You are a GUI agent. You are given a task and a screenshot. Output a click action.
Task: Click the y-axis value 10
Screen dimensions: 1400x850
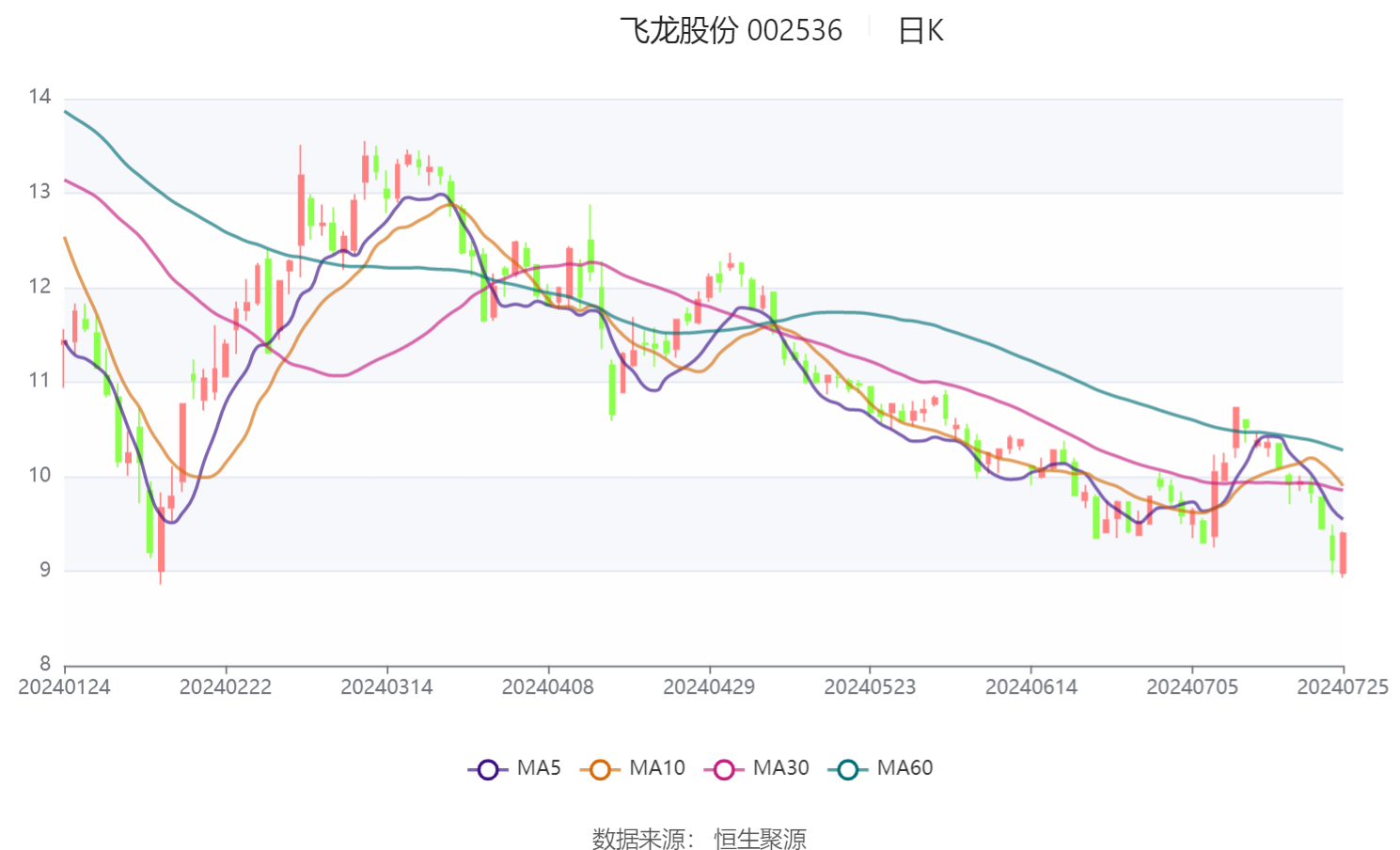click(x=39, y=476)
